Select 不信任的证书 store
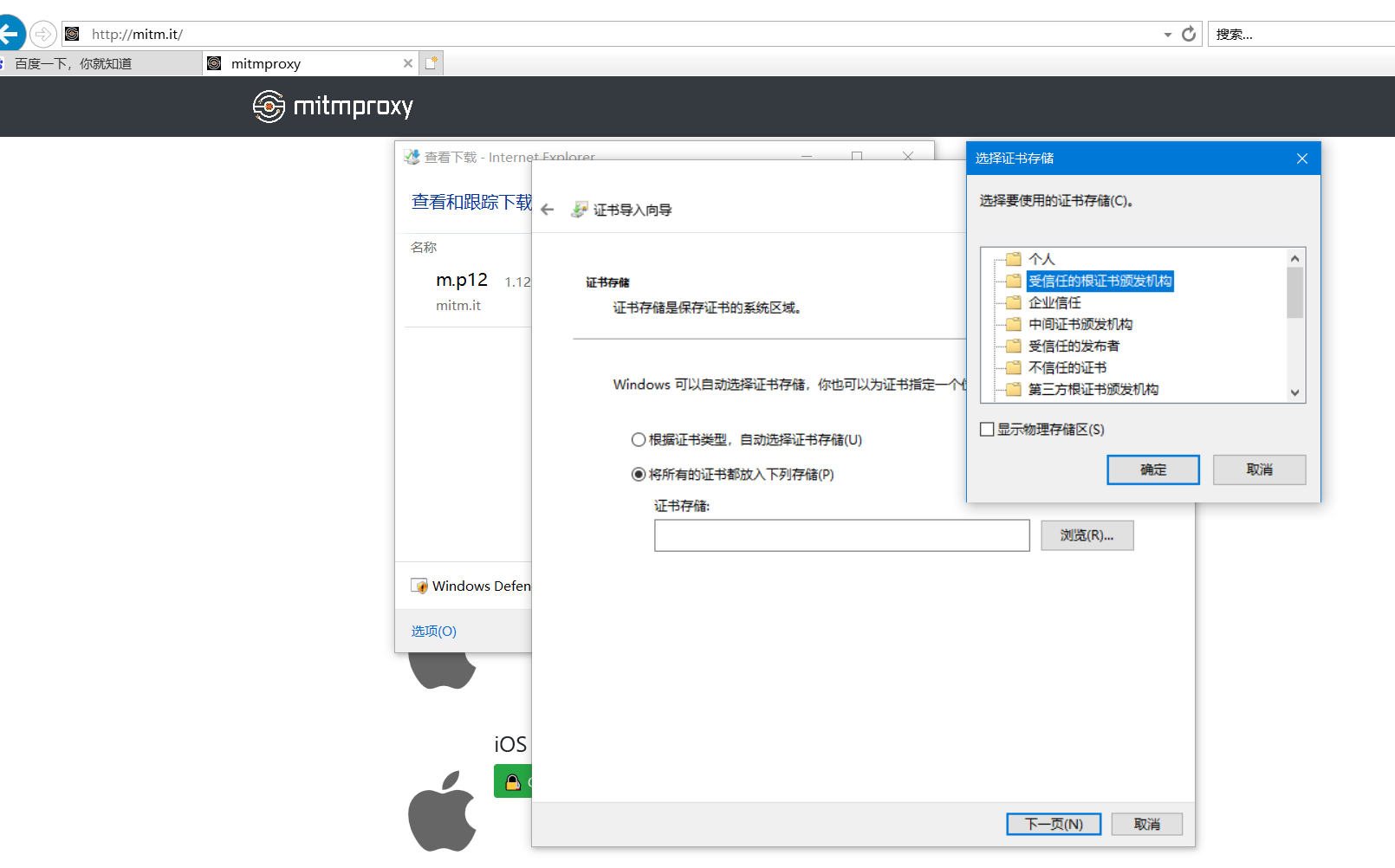The image size is (1395, 868). point(1067,367)
